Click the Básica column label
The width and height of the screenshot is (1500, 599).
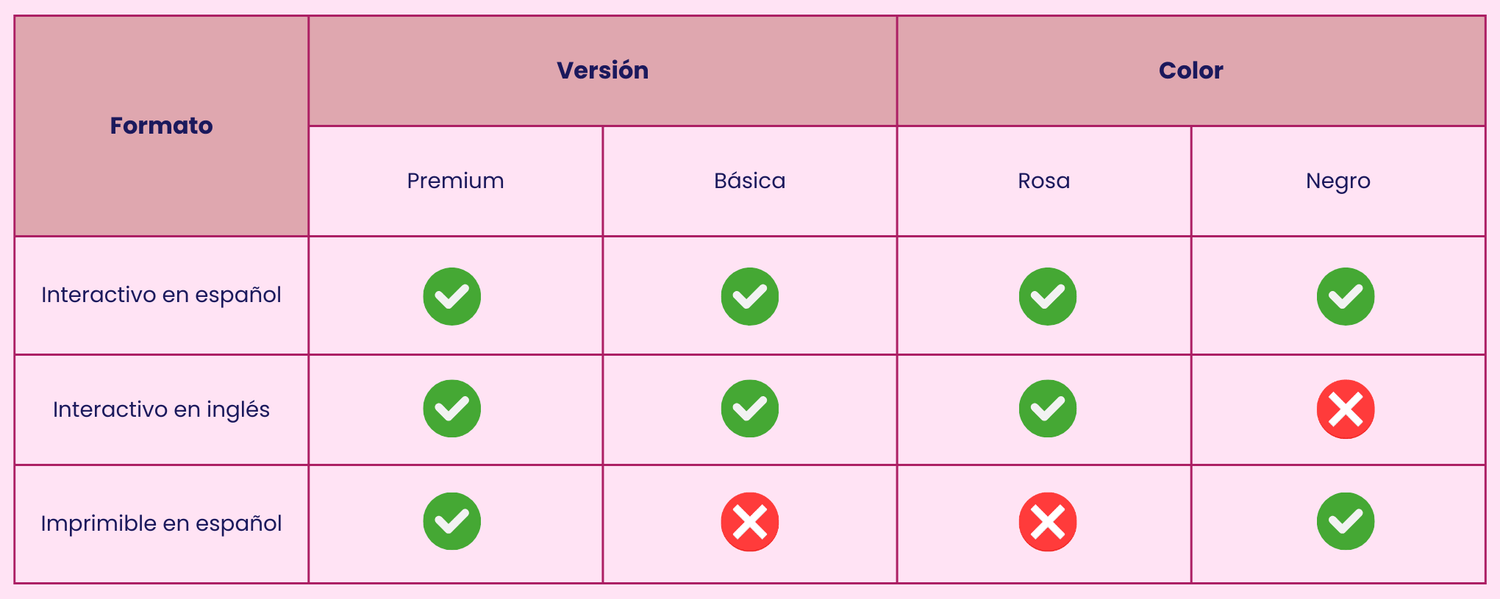(750, 181)
